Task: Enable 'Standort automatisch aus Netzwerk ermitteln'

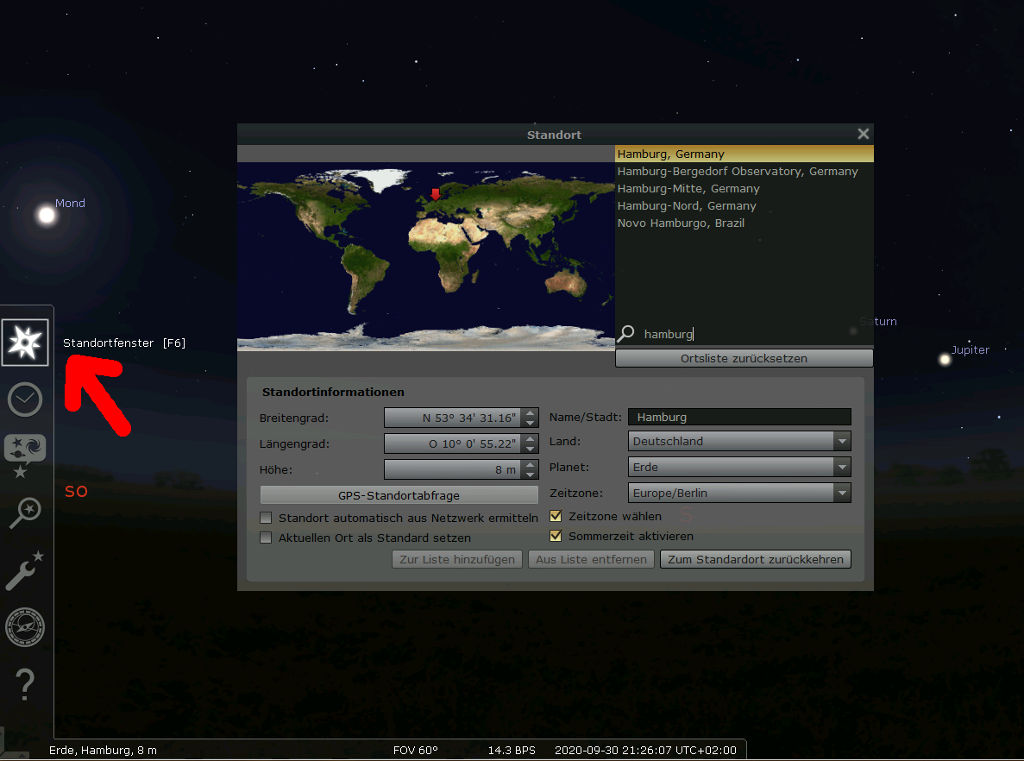Action: click(x=266, y=518)
